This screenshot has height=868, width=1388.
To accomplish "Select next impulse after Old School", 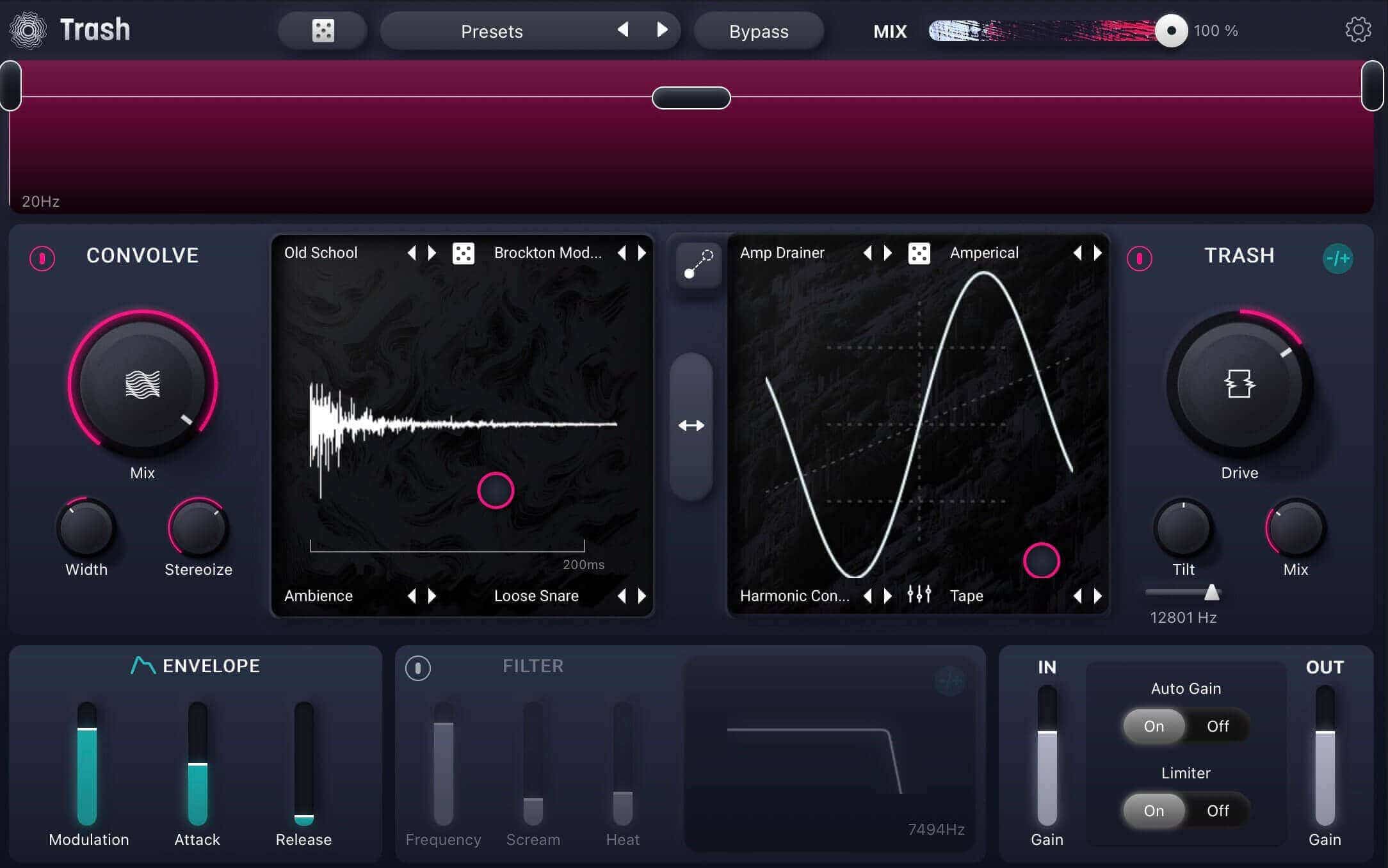I will 432,253.
